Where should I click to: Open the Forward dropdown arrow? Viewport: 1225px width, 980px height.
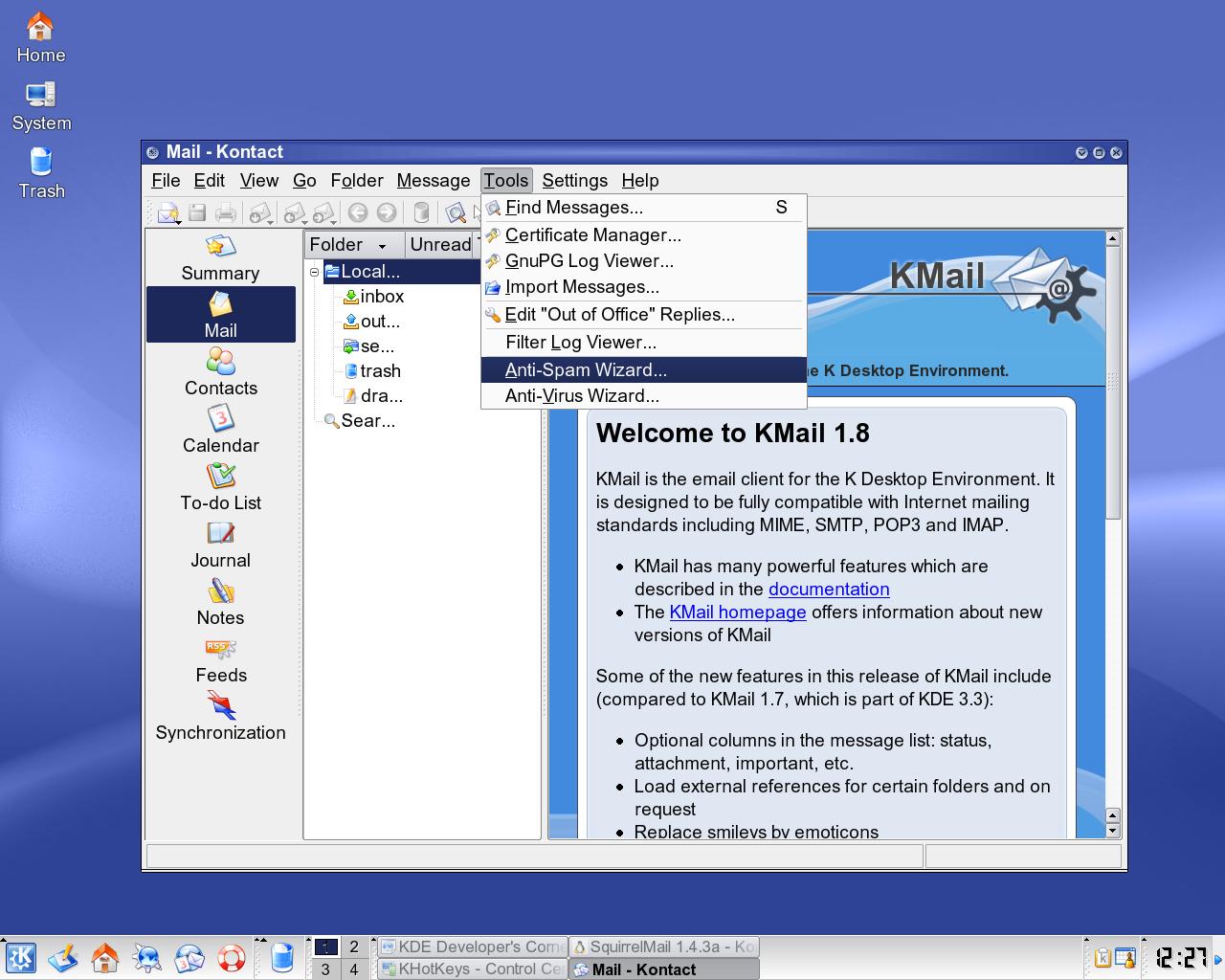pyautogui.click(x=335, y=221)
